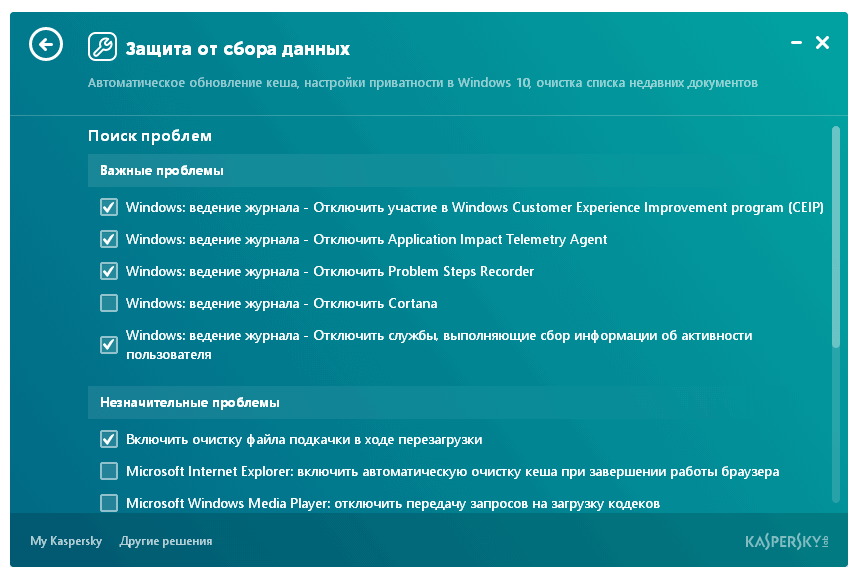Click the Kaspersky logo in the footer

(x=787, y=541)
